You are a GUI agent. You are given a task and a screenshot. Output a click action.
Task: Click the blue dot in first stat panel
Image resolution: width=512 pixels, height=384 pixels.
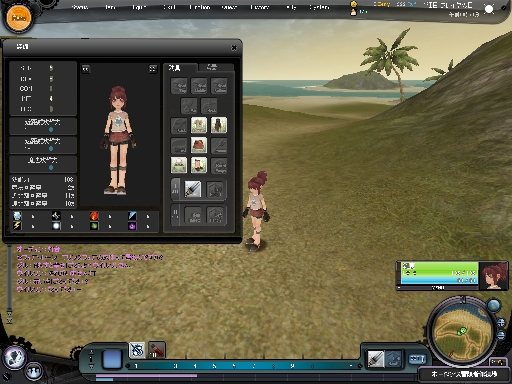pos(51,130)
